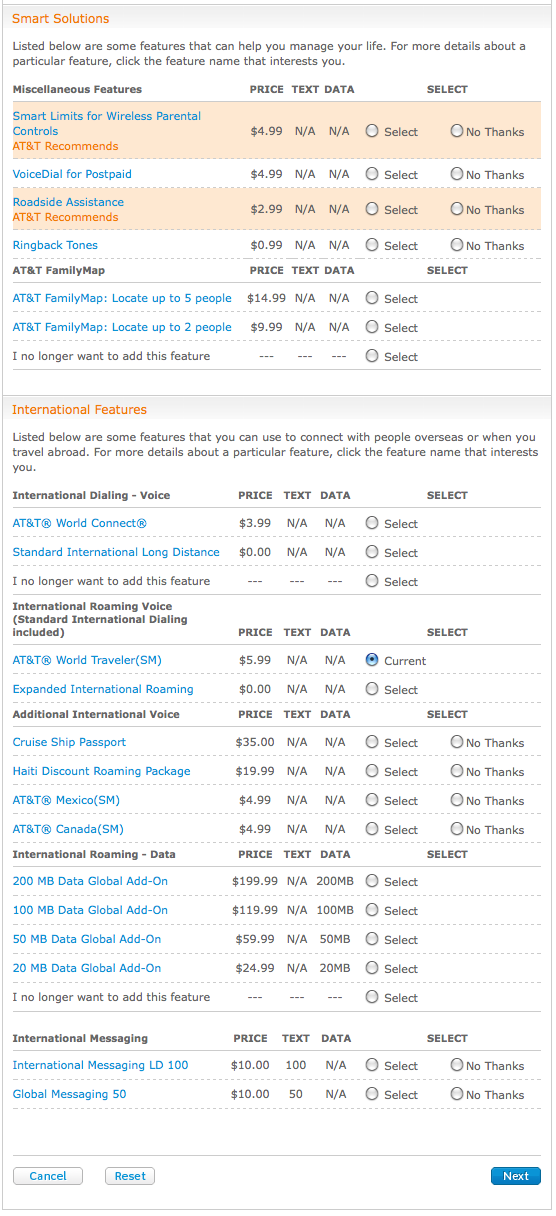Open the Standard International Long Distance link

[116, 552]
